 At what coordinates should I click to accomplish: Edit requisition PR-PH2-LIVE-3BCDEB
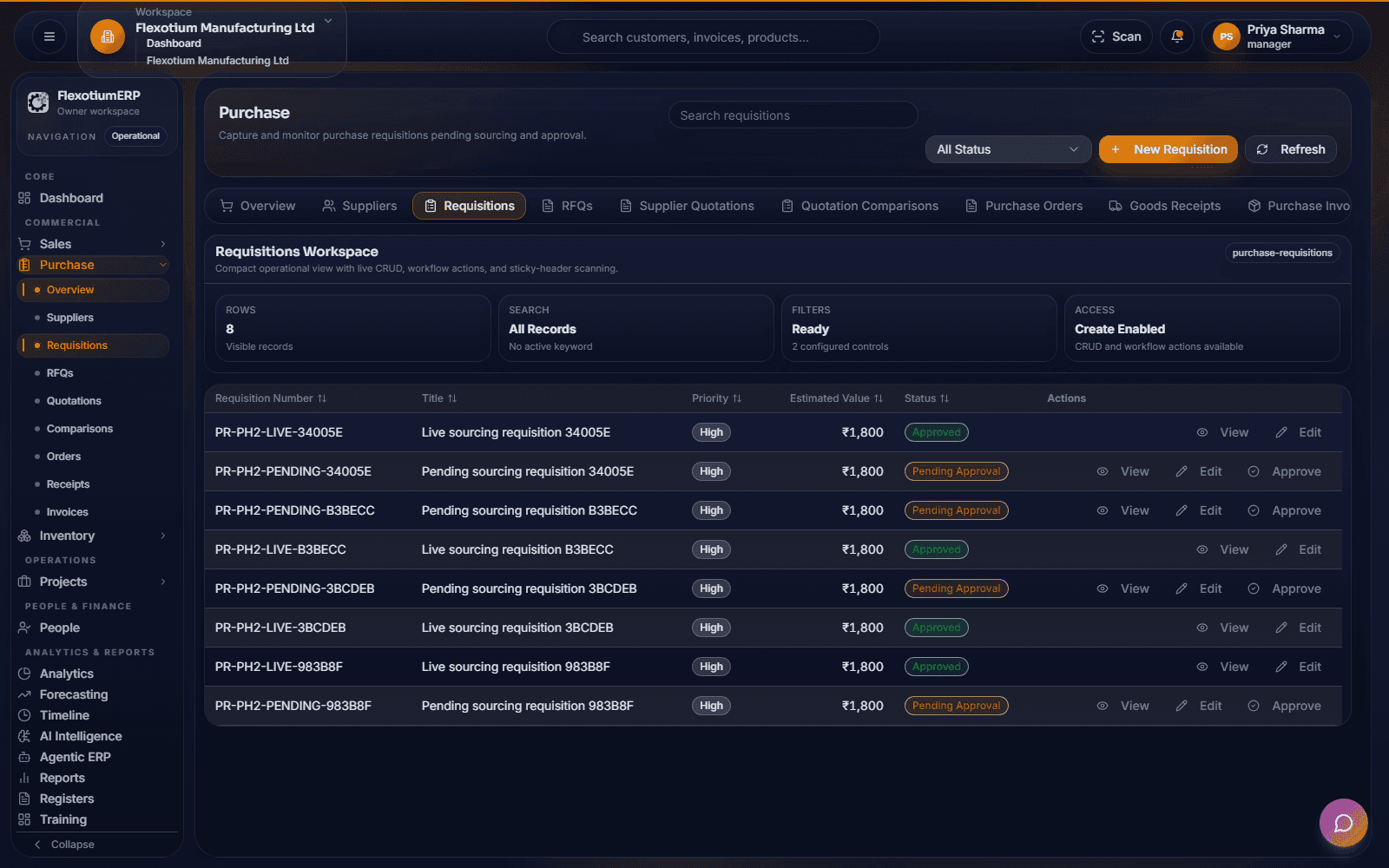(x=1299, y=628)
